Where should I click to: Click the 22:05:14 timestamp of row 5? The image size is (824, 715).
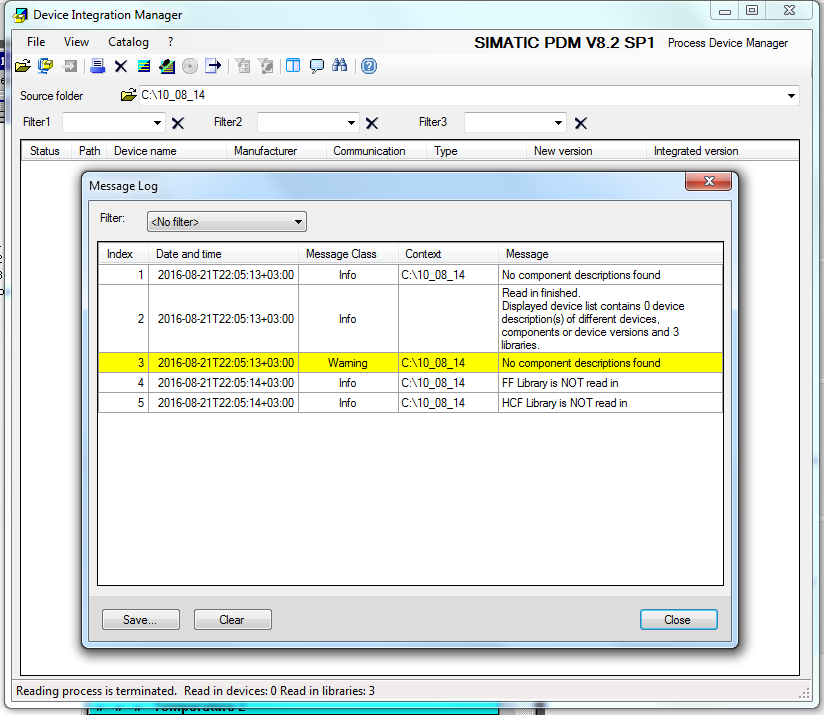click(225, 403)
